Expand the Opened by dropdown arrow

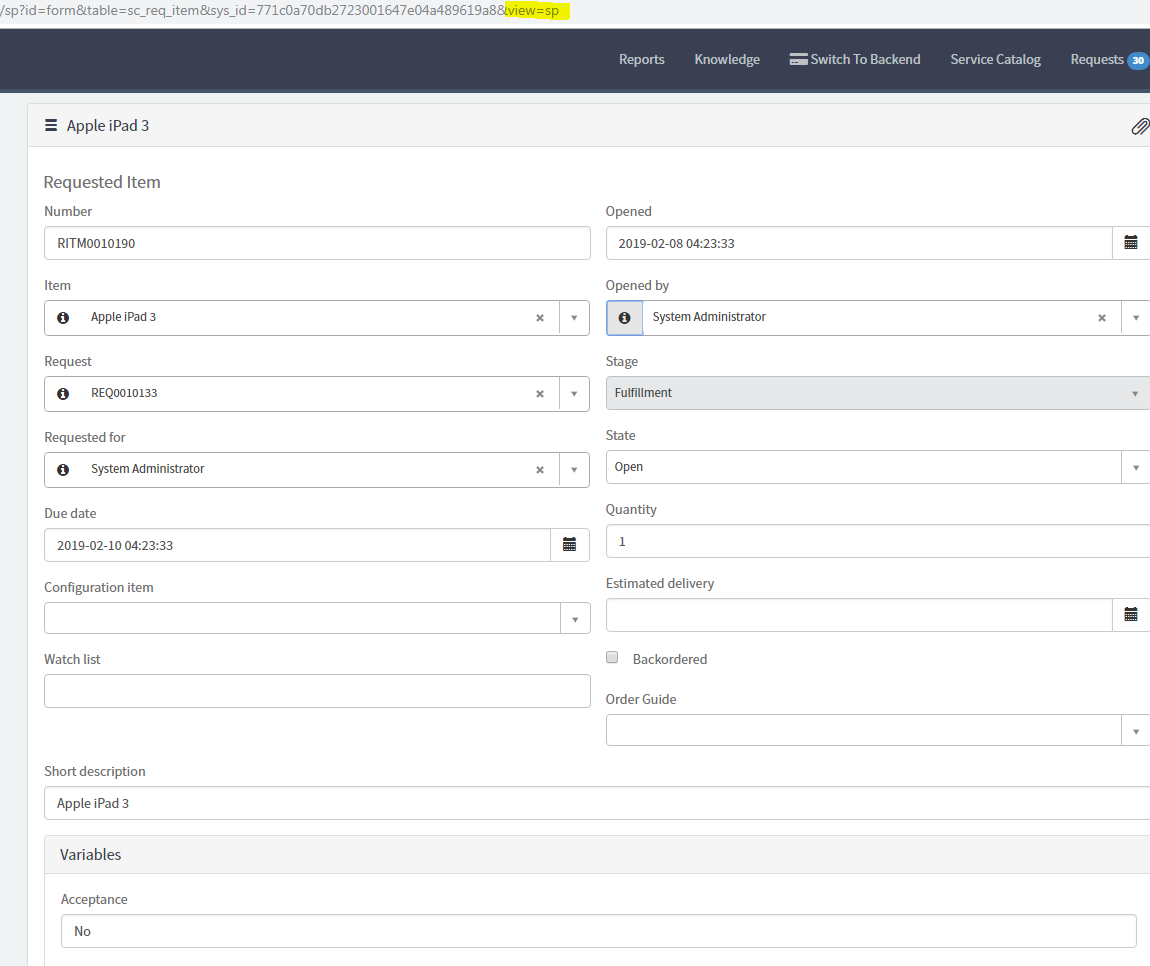[x=1135, y=318]
